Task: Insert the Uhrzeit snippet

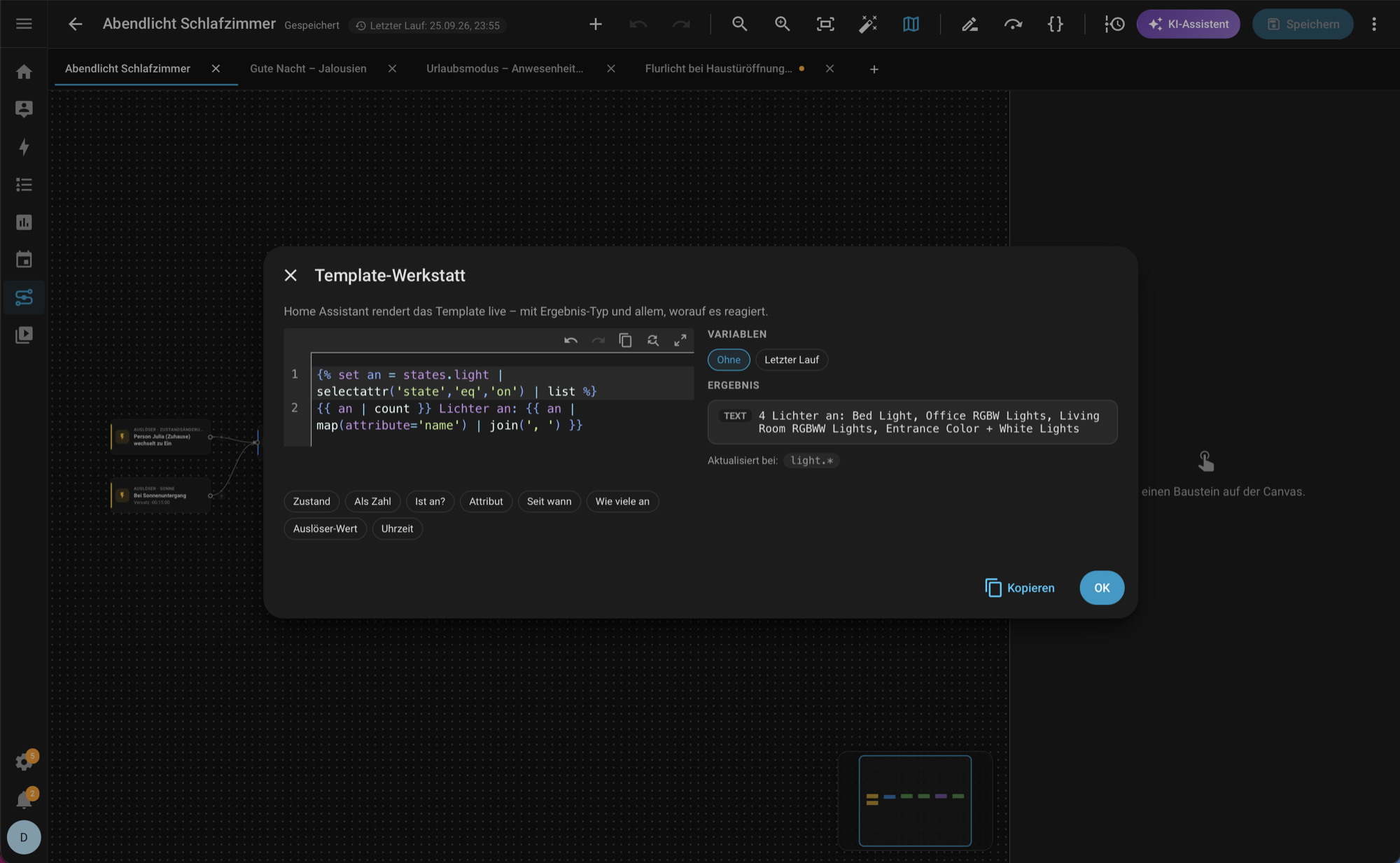Action: [397, 528]
